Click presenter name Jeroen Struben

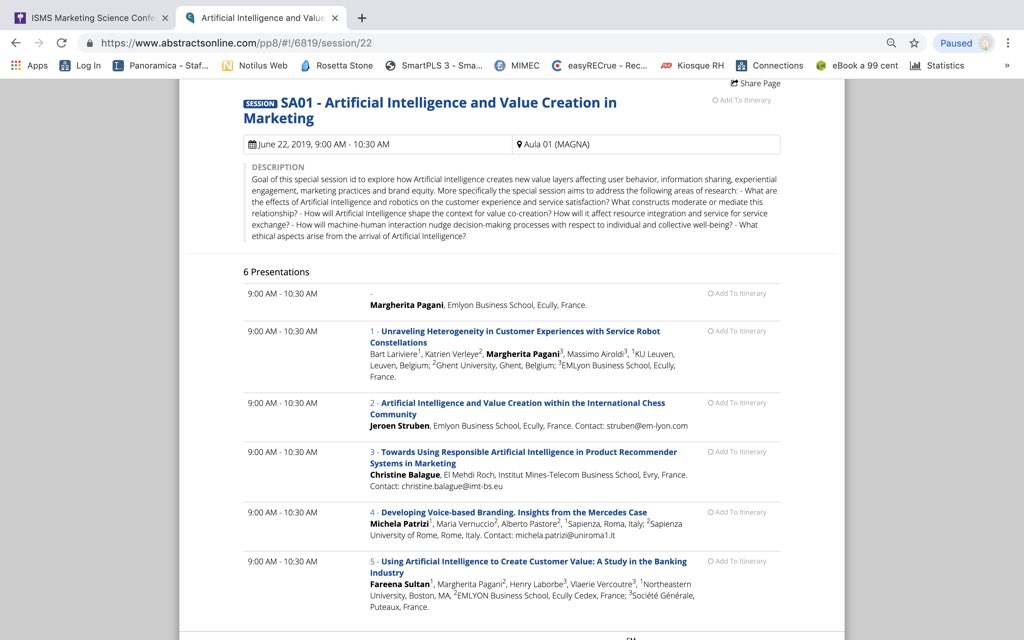pos(400,426)
